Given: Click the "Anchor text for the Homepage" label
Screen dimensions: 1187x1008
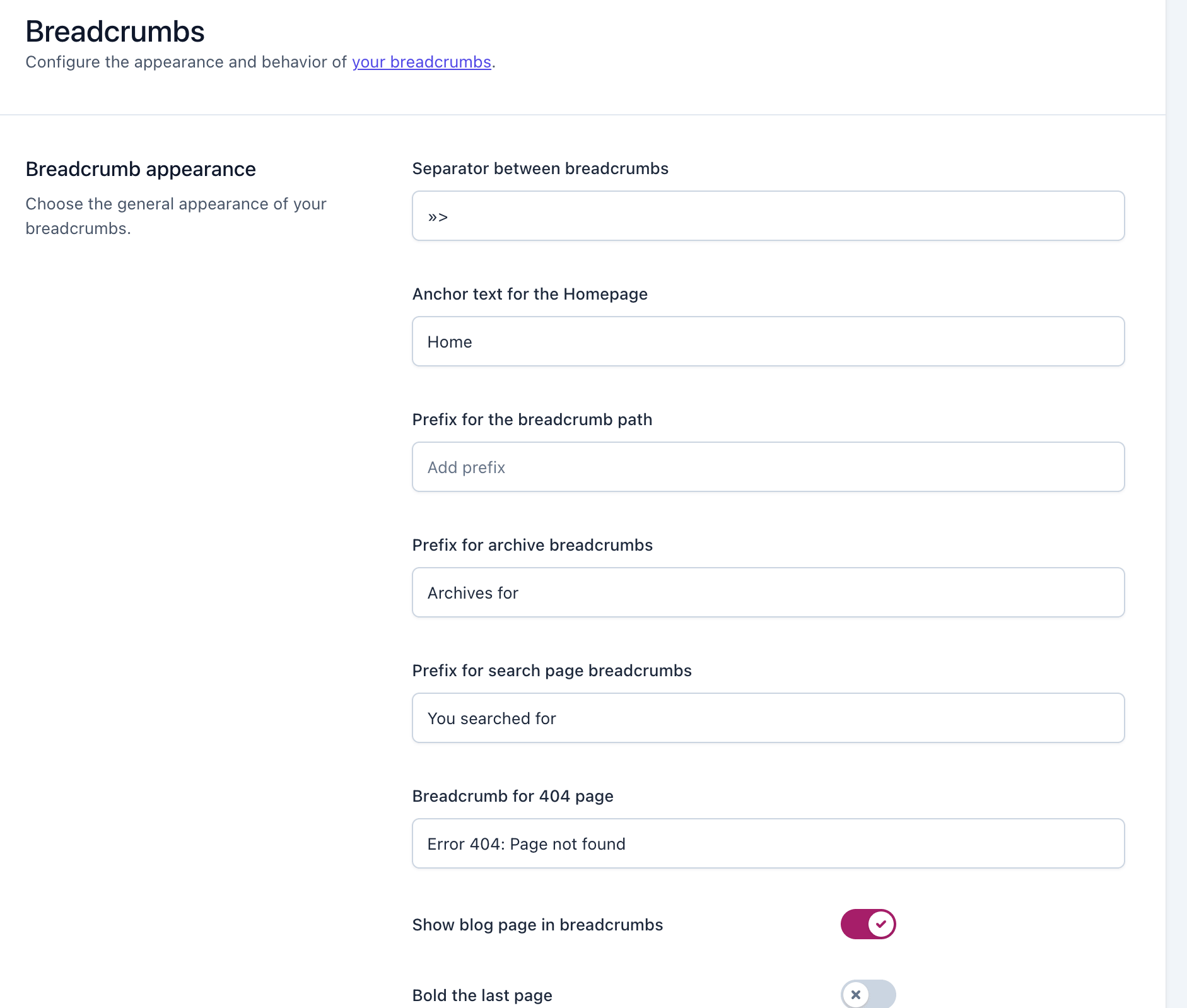Looking at the screenshot, I should click(530, 294).
